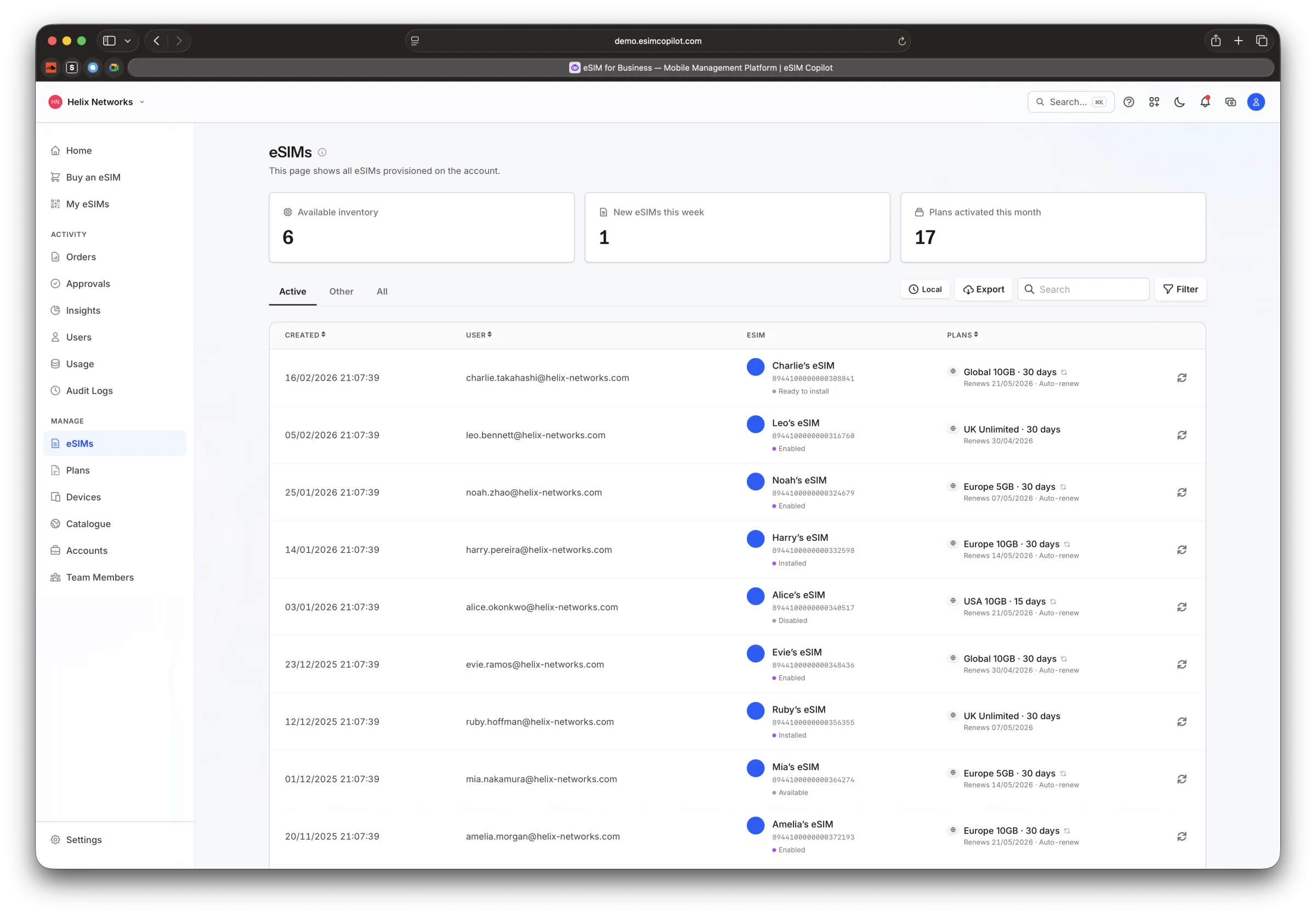Image resolution: width=1316 pixels, height=916 pixels.
Task: Toggle Safari sidebar icon
Action: (x=110, y=41)
